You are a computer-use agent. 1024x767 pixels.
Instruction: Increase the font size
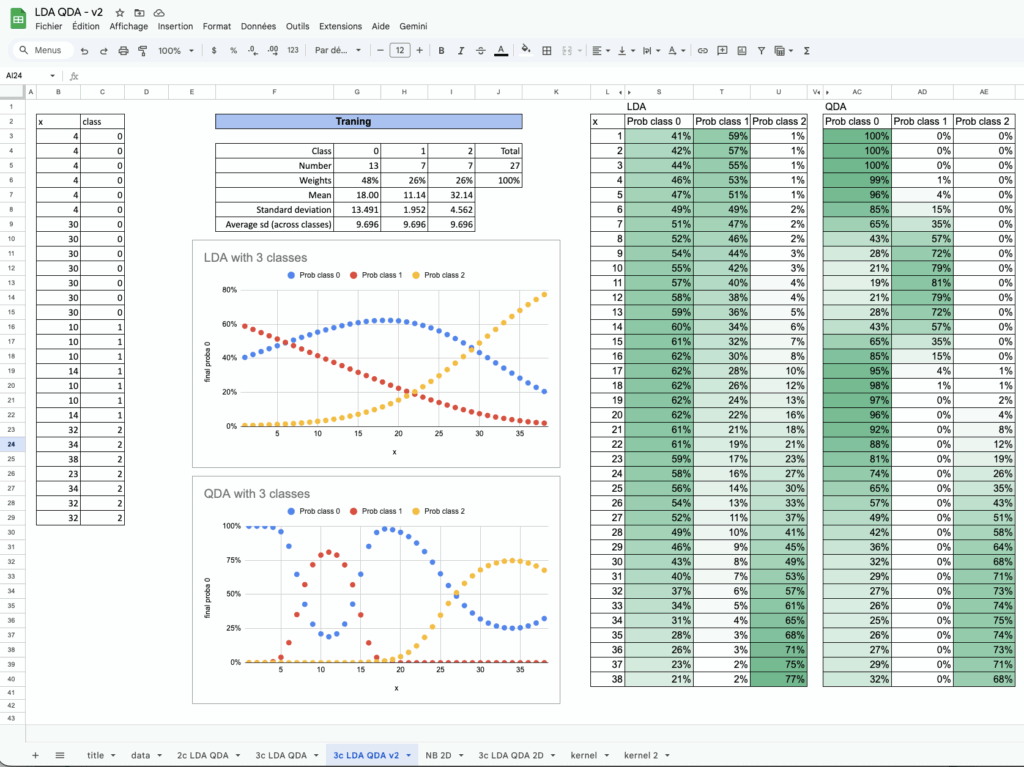[x=419, y=50]
